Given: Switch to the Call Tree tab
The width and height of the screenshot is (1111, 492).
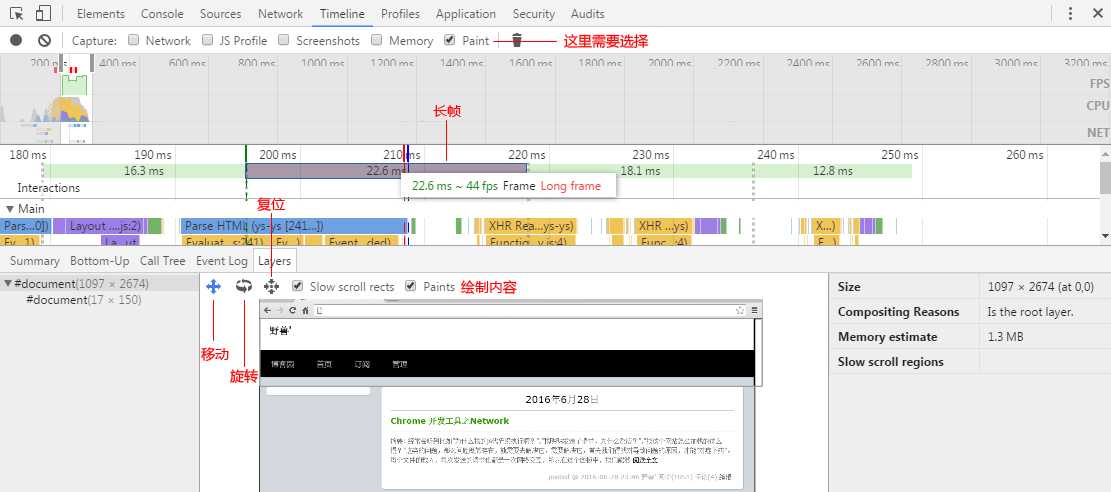Looking at the screenshot, I should (162, 261).
